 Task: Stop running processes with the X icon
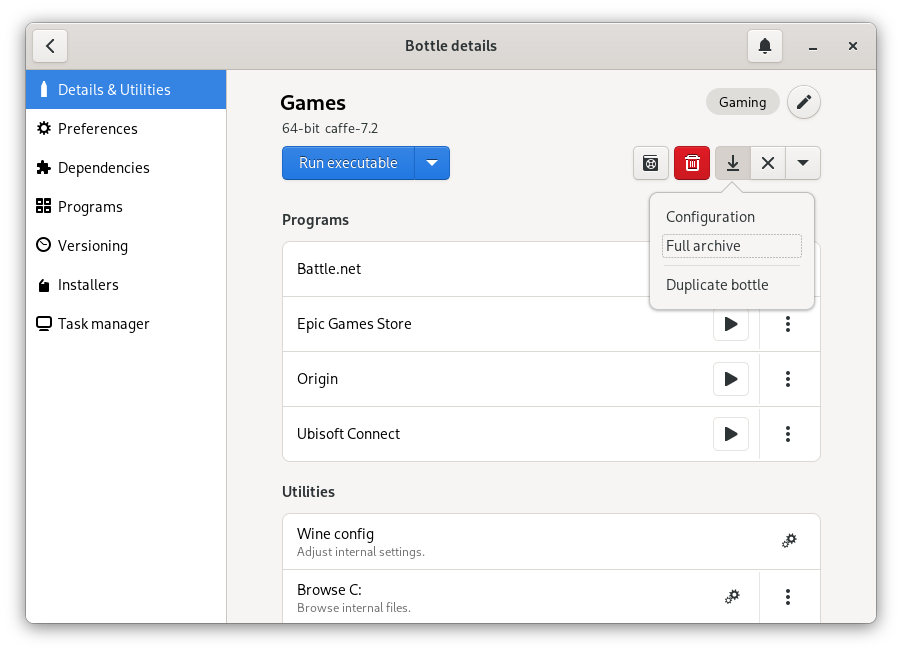[767, 162]
